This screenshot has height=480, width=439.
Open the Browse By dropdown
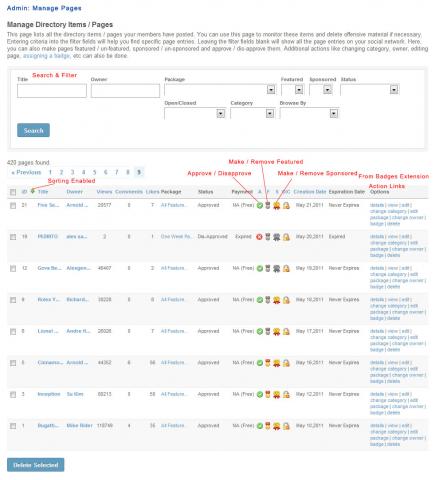click(x=309, y=113)
